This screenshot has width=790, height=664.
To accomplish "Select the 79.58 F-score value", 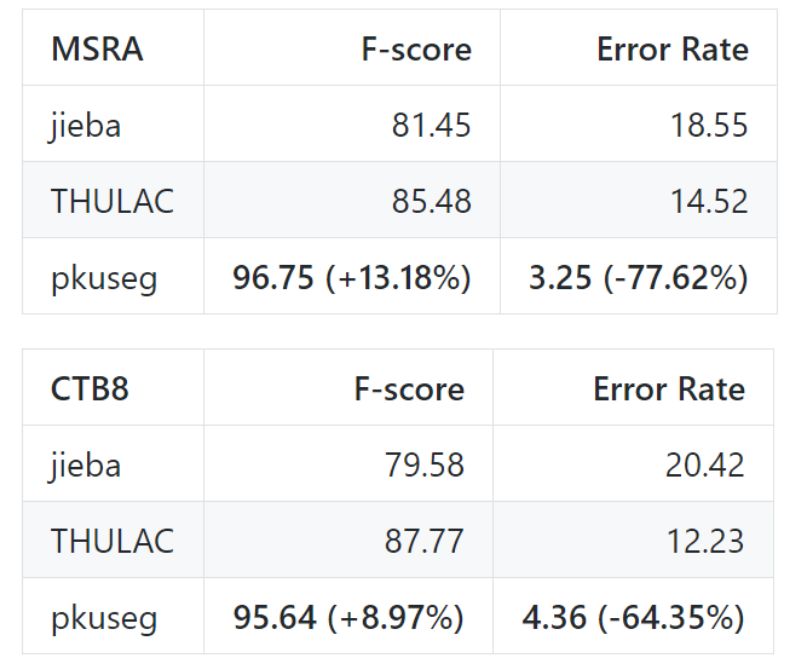I will click(424, 465).
